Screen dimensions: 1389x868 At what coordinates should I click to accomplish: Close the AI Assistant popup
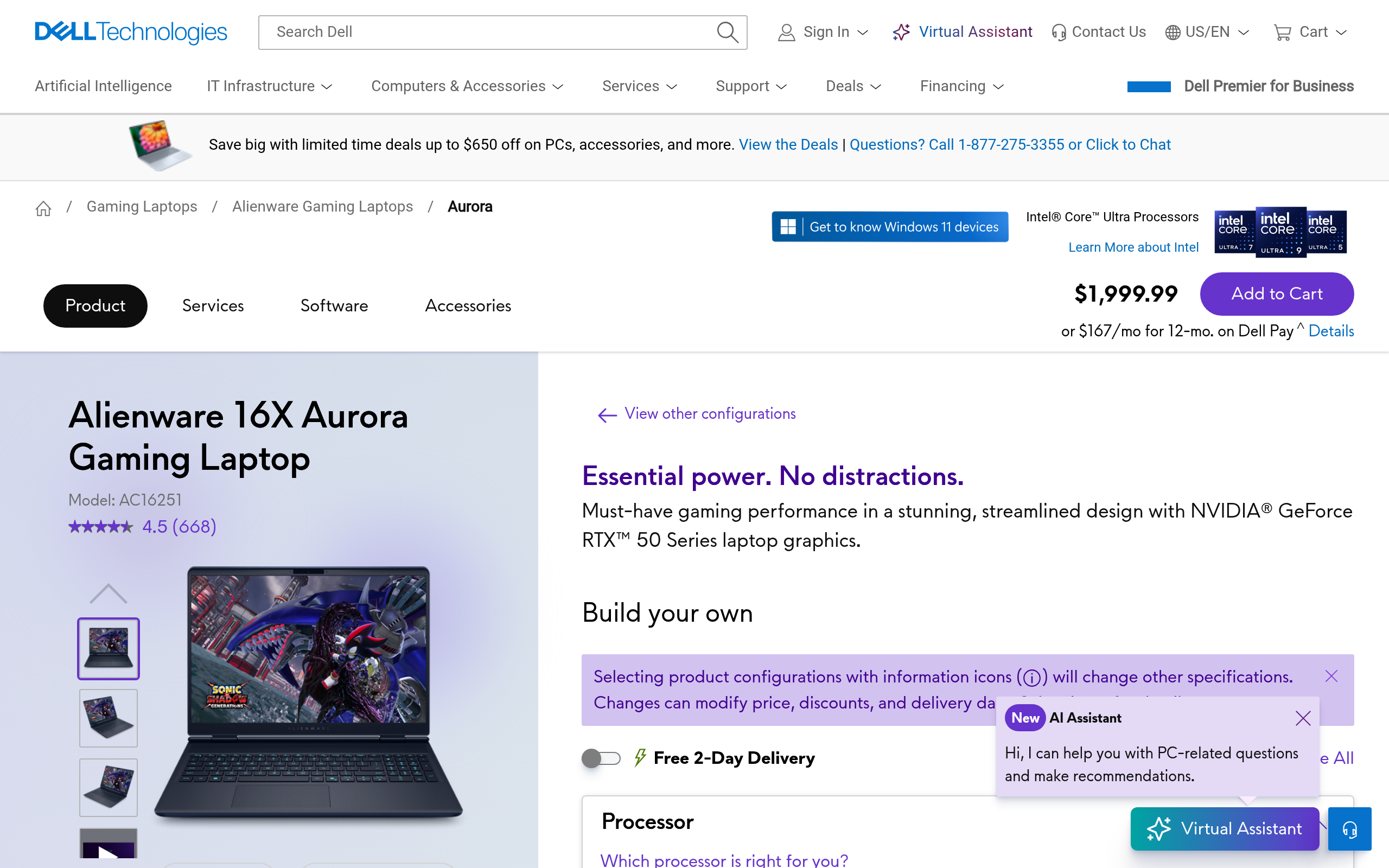point(1303,718)
